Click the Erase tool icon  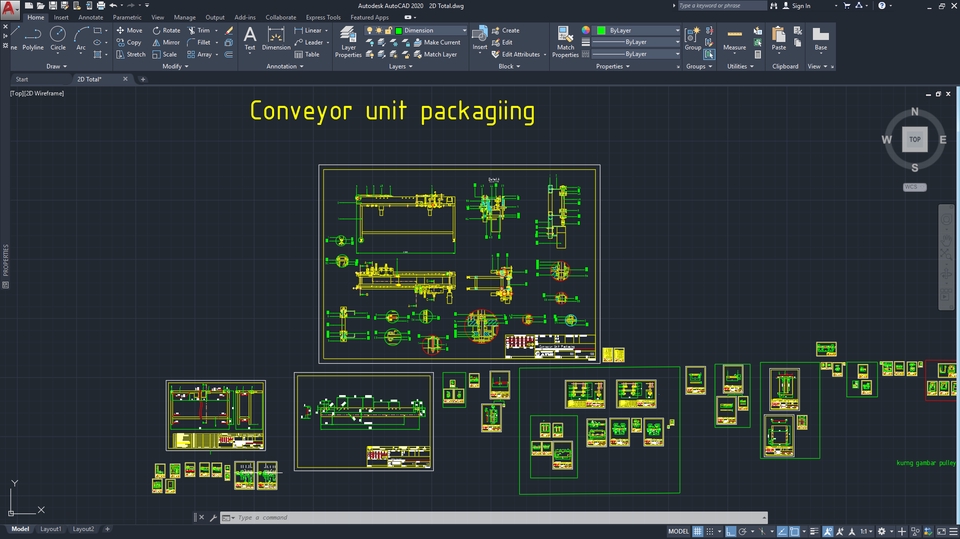[228, 30]
